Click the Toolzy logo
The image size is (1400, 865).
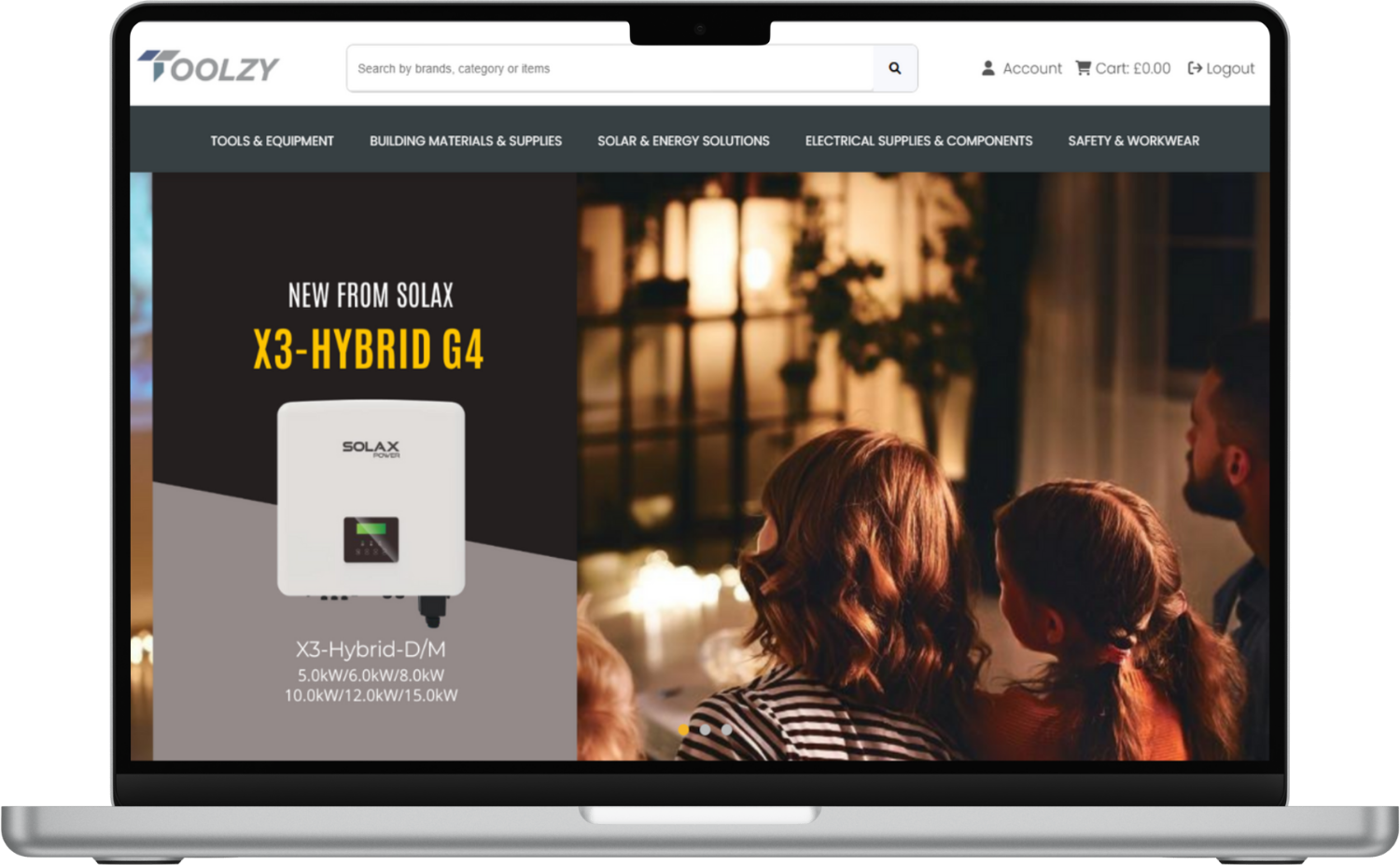pos(208,67)
